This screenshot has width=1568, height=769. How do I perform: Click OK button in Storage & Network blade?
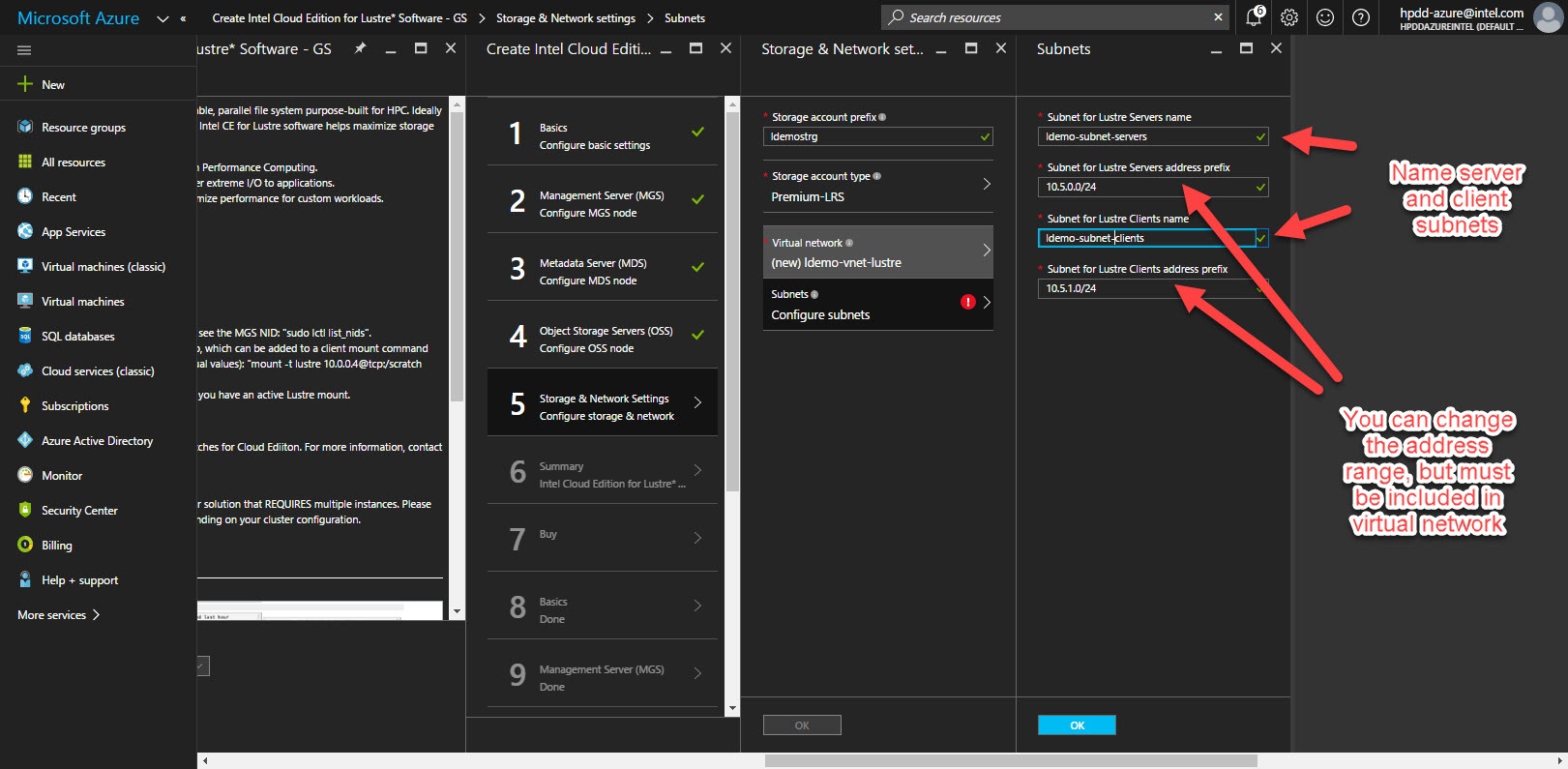coord(802,725)
